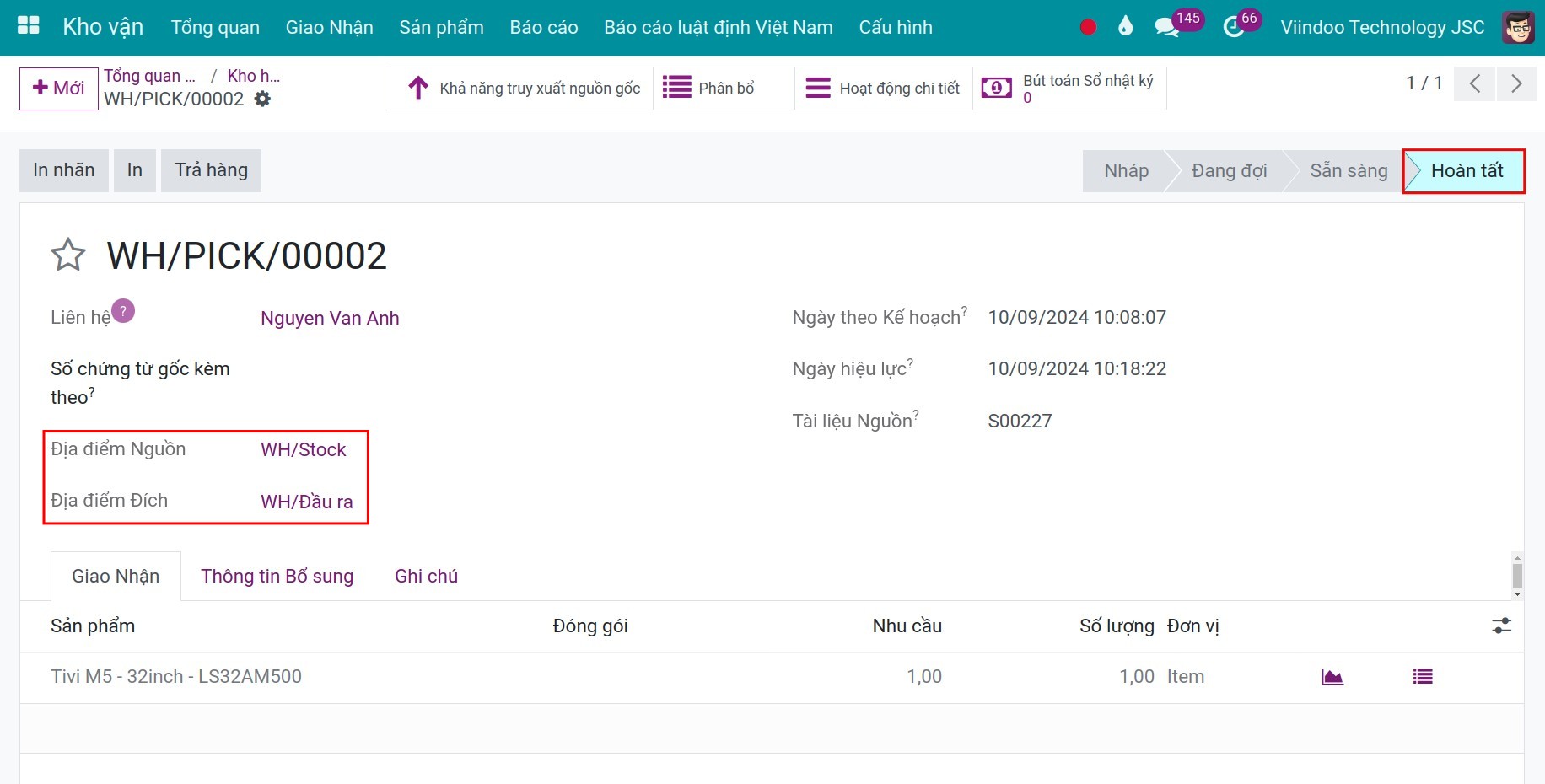The image size is (1545, 784).
Task: Click the Trả hàng button
Action: (211, 170)
